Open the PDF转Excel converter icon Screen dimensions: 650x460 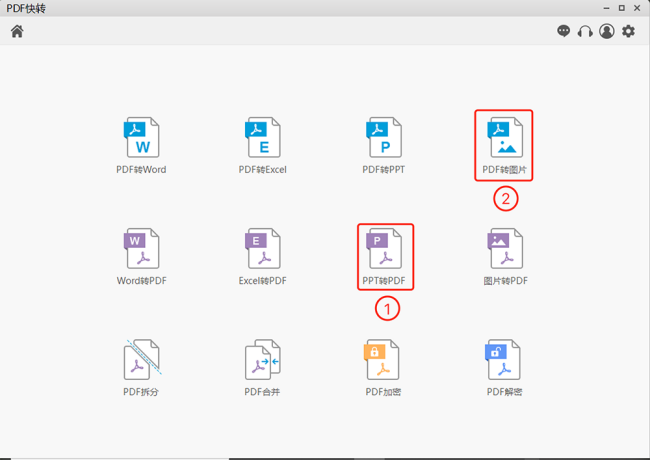click(x=263, y=138)
